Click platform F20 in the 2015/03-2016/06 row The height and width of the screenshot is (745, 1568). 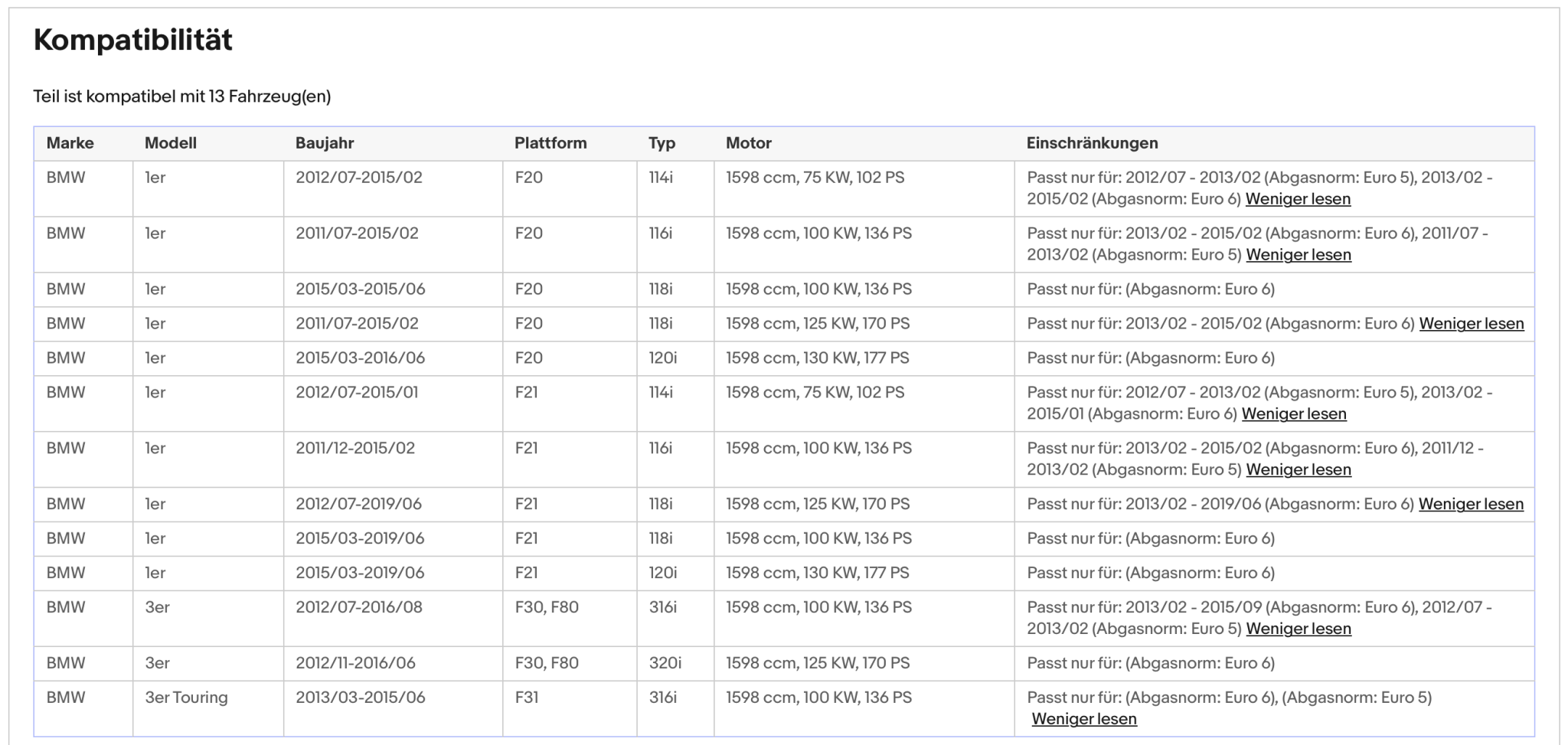coord(529,358)
